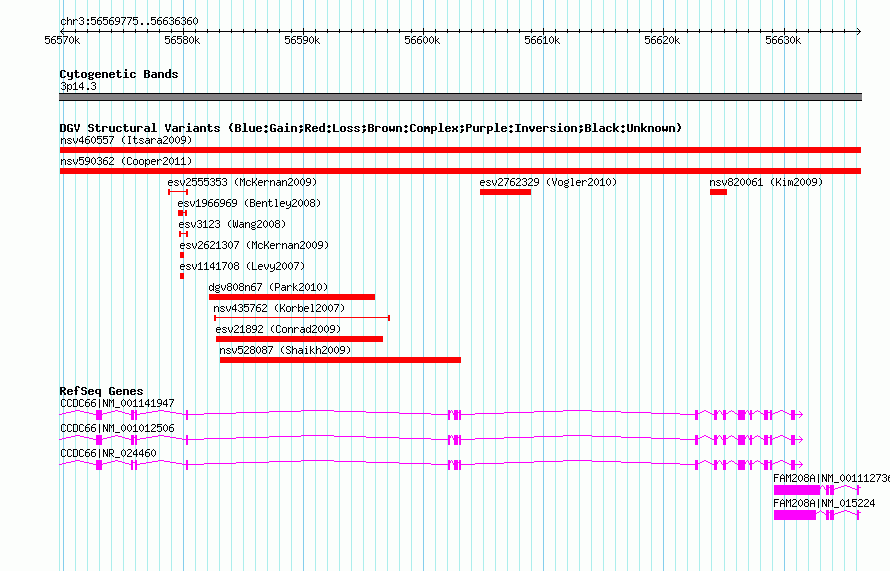
Task: Select the thin nsv435762 interval line
Action: pyautogui.click(x=302, y=318)
